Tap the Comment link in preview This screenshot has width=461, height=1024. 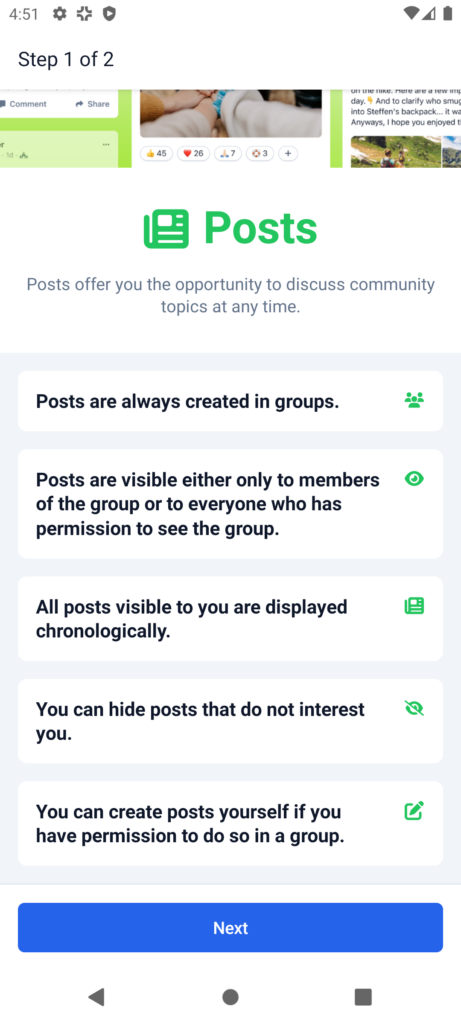pyautogui.click(x=24, y=104)
